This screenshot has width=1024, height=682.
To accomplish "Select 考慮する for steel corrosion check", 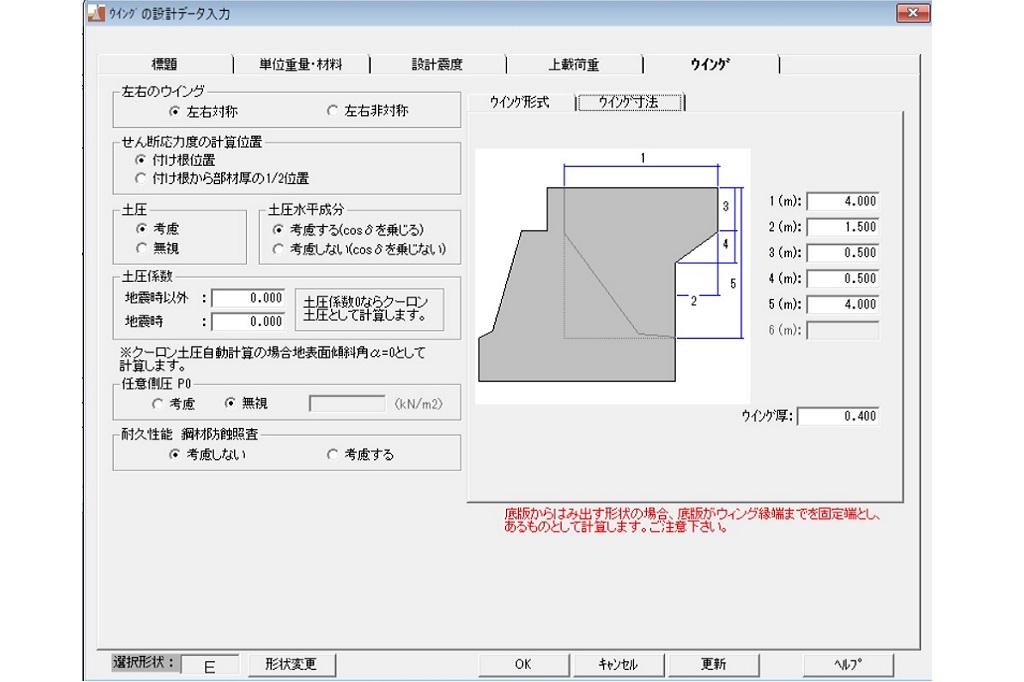I will 333,454.
